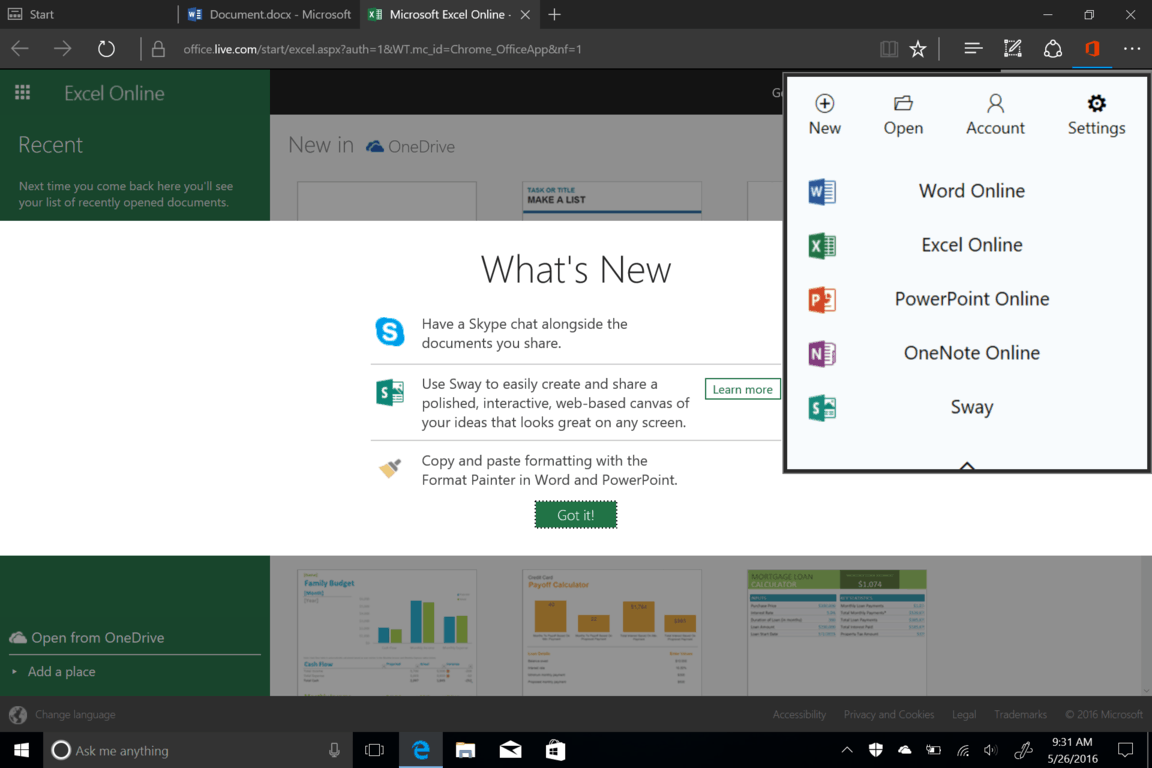Open the Legal footer link

[964, 714]
